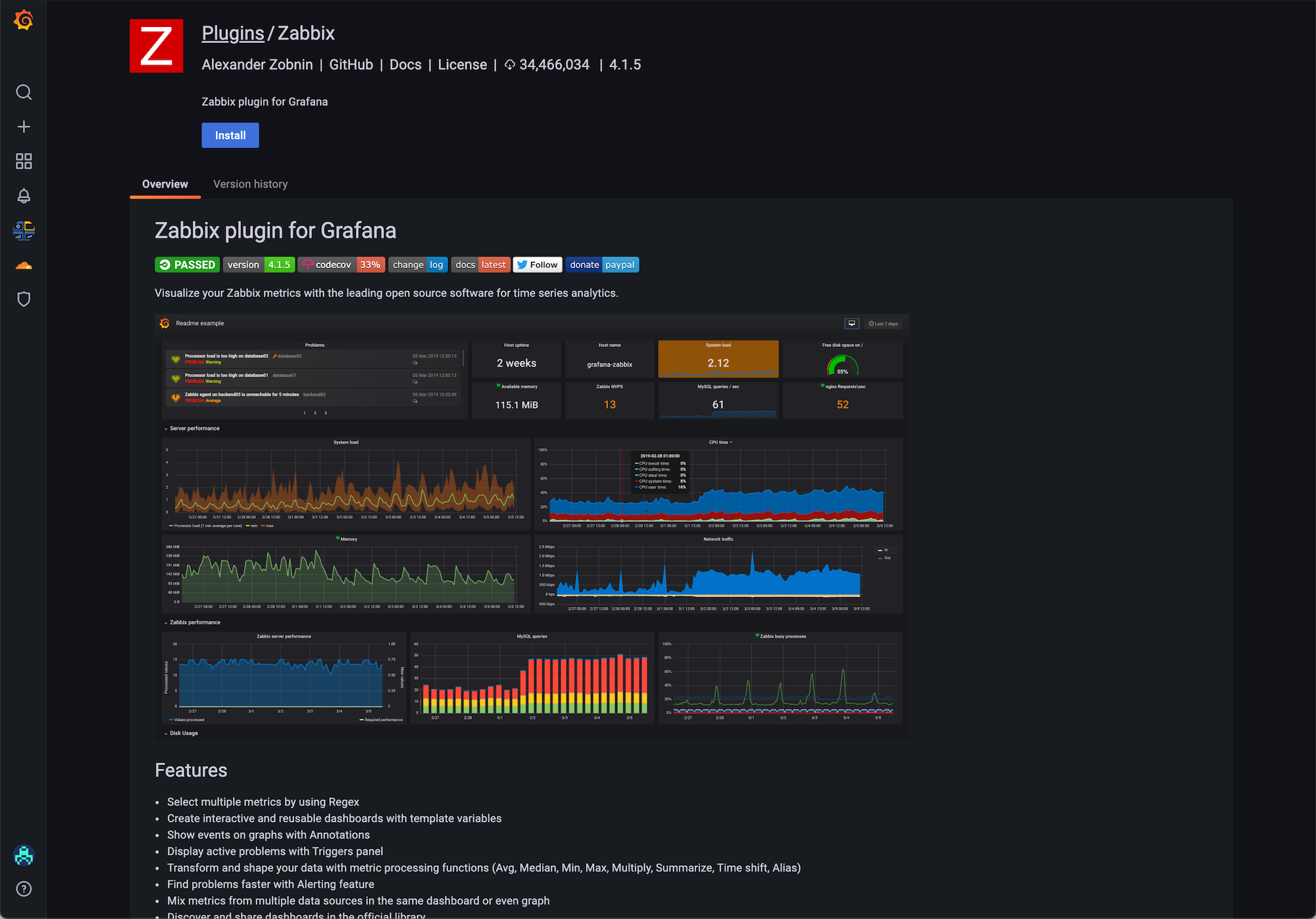Switch to the Version history tab
The width and height of the screenshot is (1316, 919).
250,184
